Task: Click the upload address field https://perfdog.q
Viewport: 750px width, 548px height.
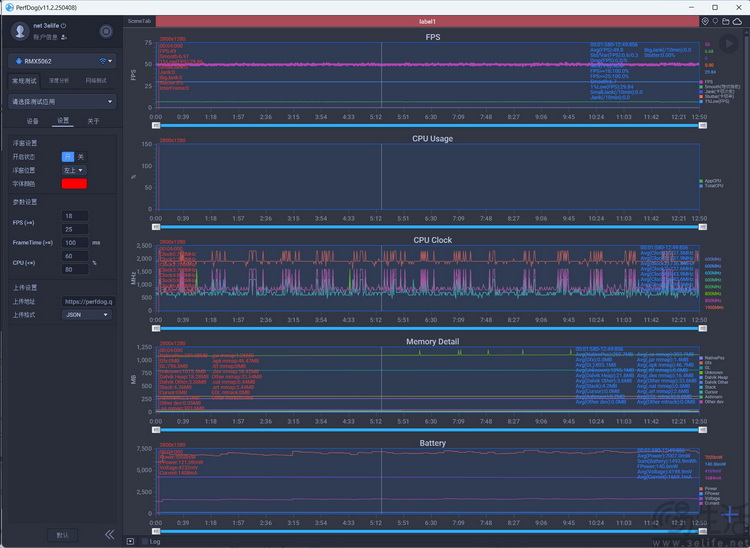Action: click(x=88, y=301)
